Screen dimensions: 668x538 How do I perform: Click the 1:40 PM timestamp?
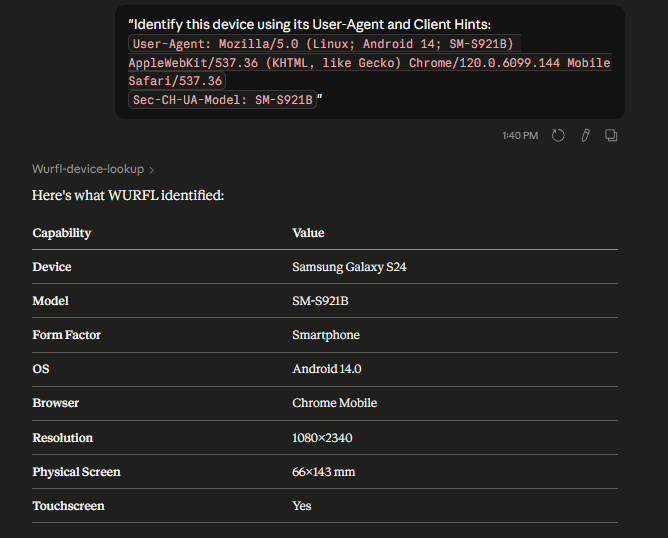click(x=520, y=135)
